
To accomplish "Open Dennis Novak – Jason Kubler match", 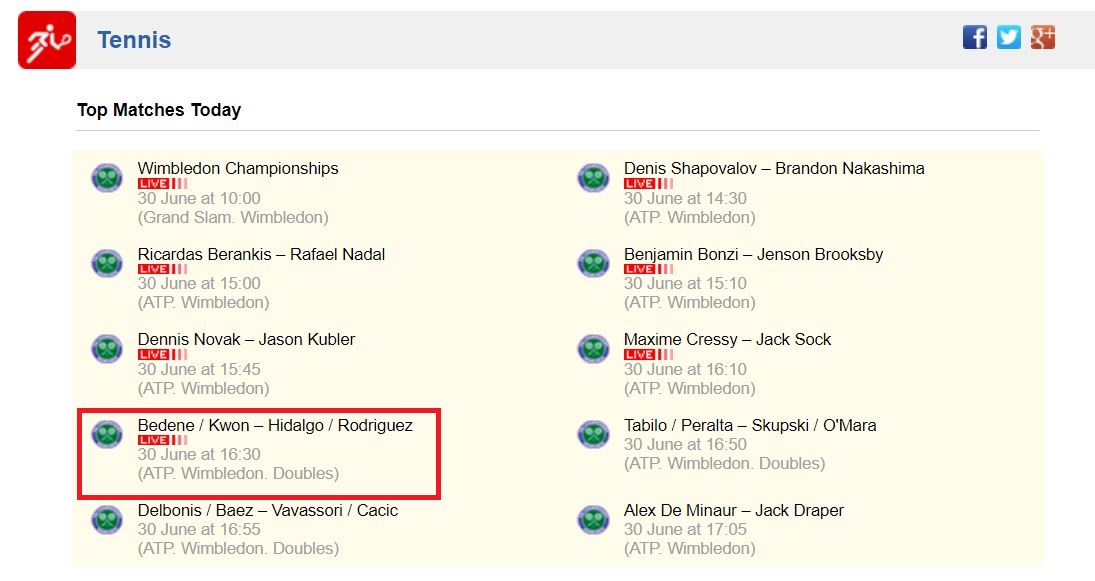I will (x=247, y=339).
